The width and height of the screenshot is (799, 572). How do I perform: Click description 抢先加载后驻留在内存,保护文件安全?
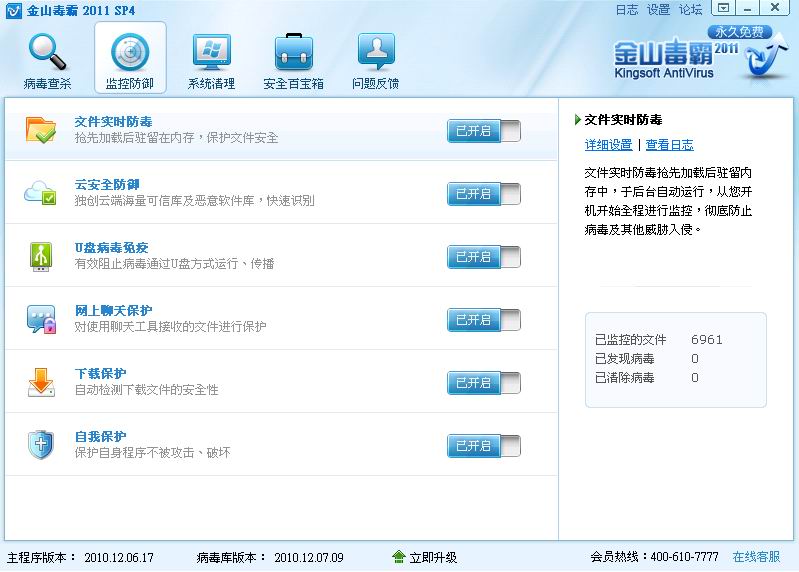[176, 138]
